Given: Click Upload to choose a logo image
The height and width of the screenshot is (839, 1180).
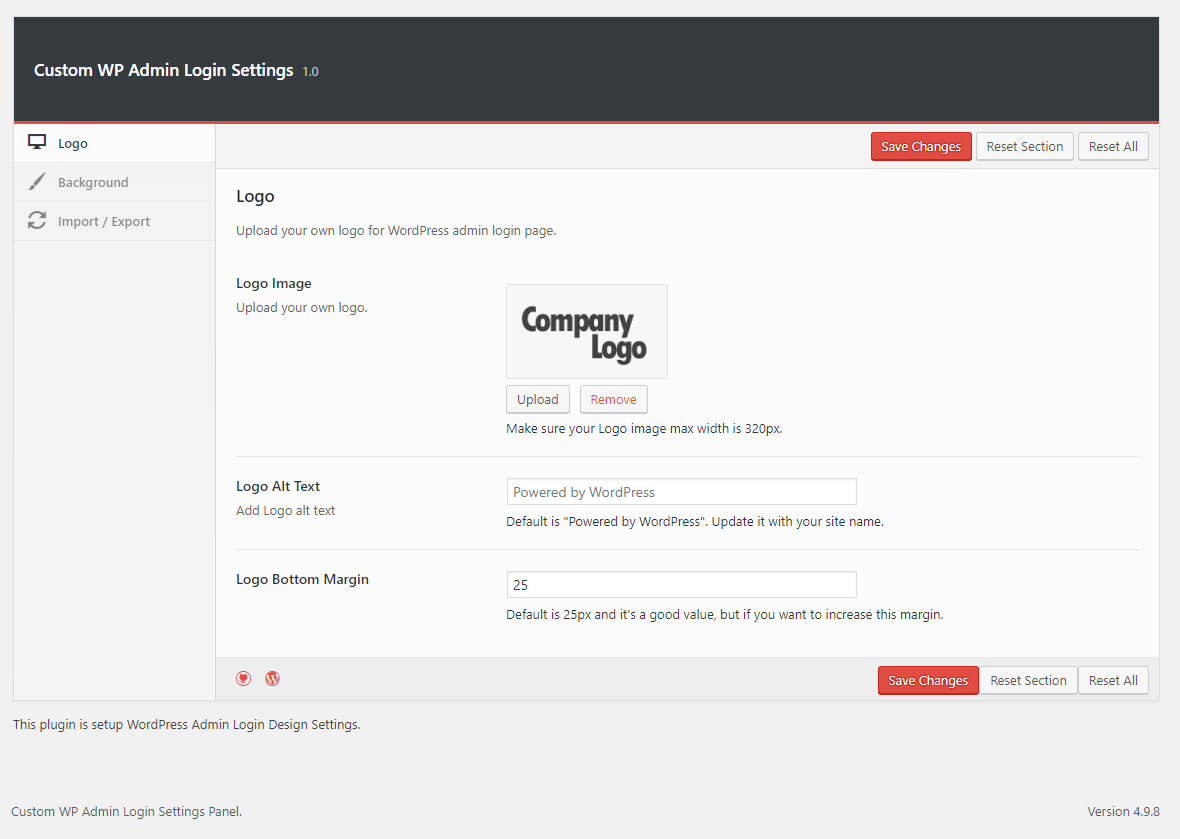Looking at the screenshot, I should pos(537,399).
